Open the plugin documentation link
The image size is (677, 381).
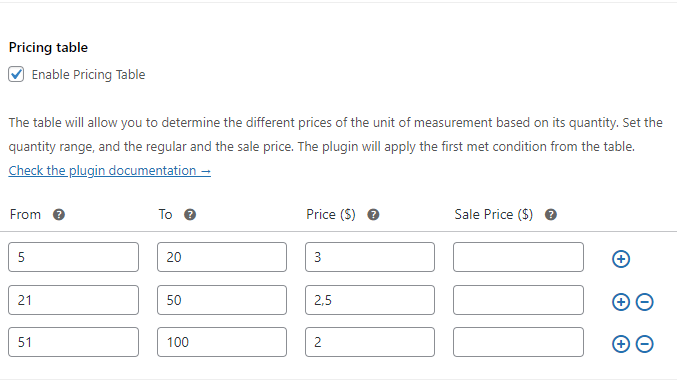click(x=110, y=171)
